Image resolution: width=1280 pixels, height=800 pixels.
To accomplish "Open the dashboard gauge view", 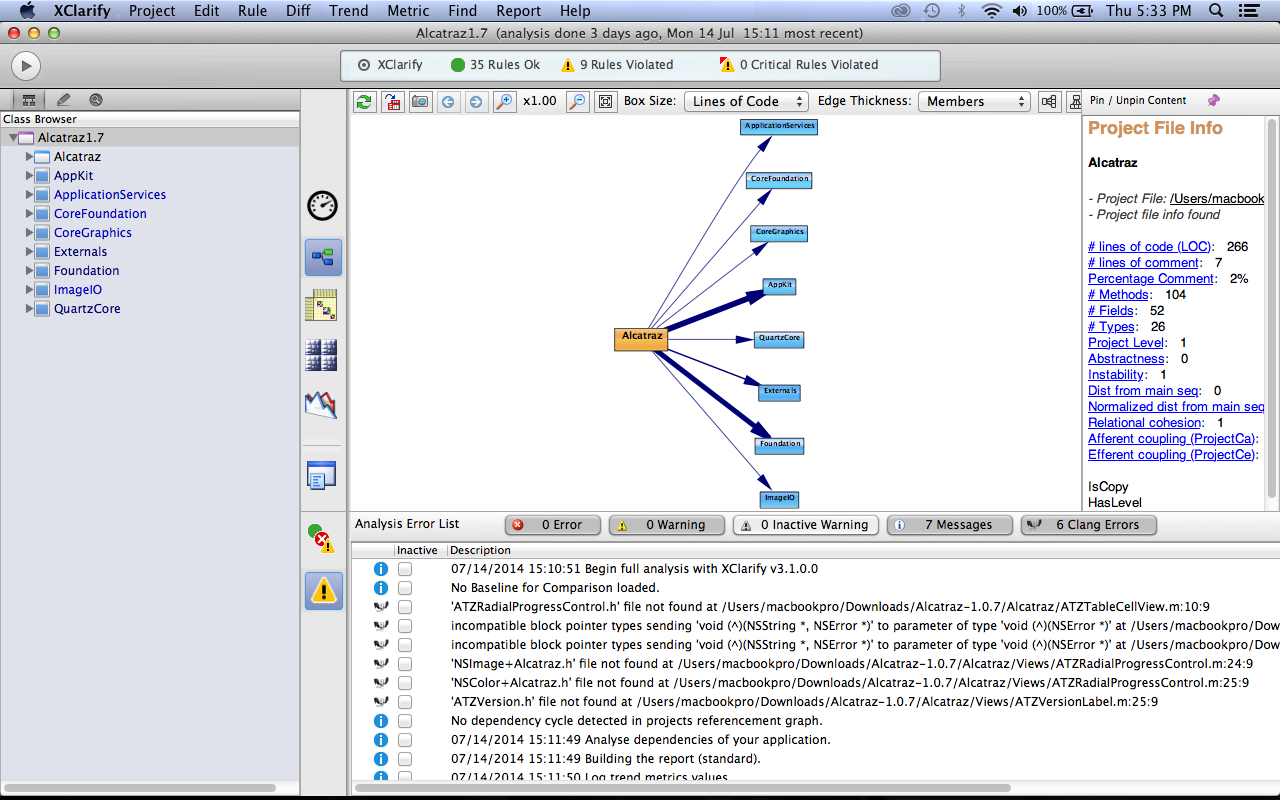I will 322,206.
